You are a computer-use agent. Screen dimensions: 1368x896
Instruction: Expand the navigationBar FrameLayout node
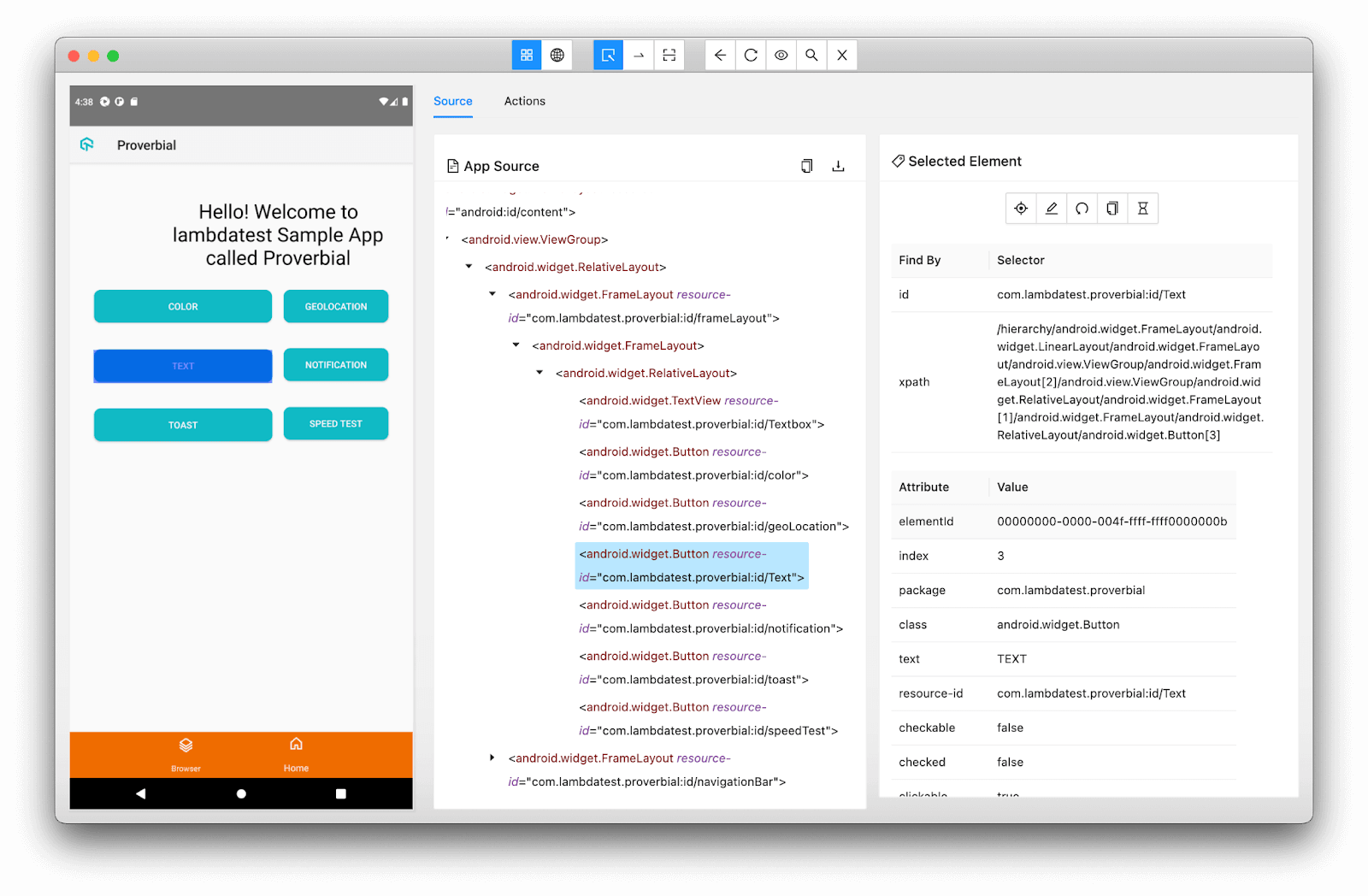pyautogui.click(x=492, y=757)
